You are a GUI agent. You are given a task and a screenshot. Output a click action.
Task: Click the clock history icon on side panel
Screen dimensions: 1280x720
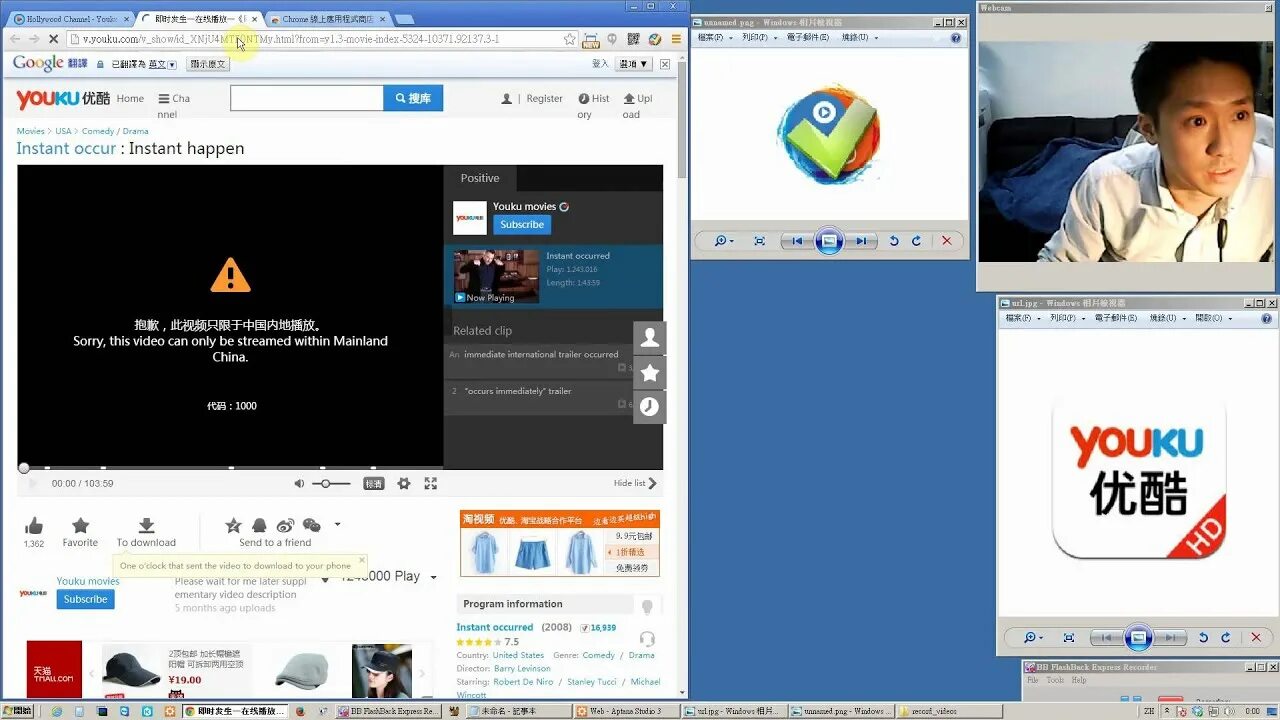(650, 407)
